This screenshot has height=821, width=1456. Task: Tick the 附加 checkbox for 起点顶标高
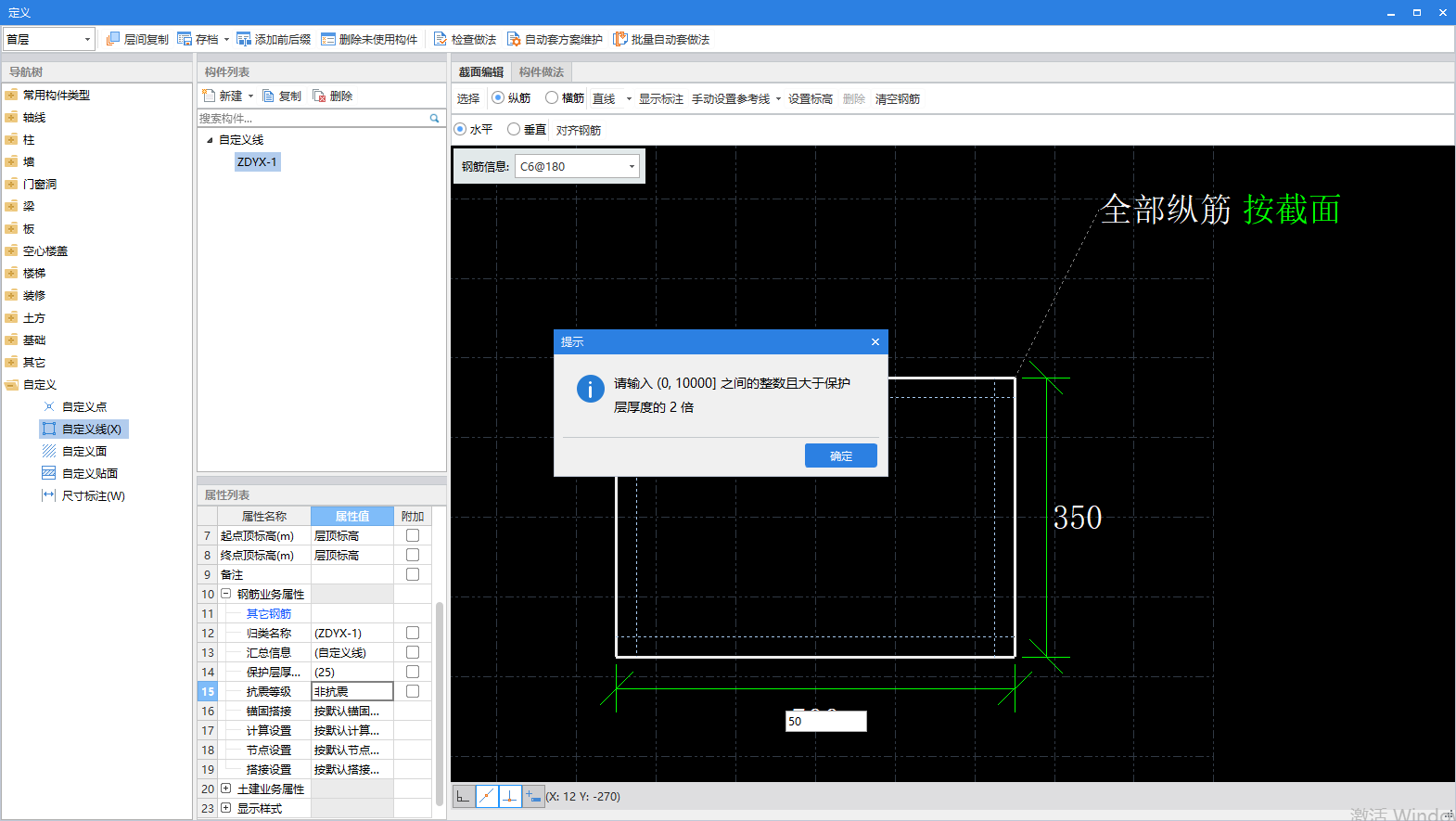click(x=413, y=535)
